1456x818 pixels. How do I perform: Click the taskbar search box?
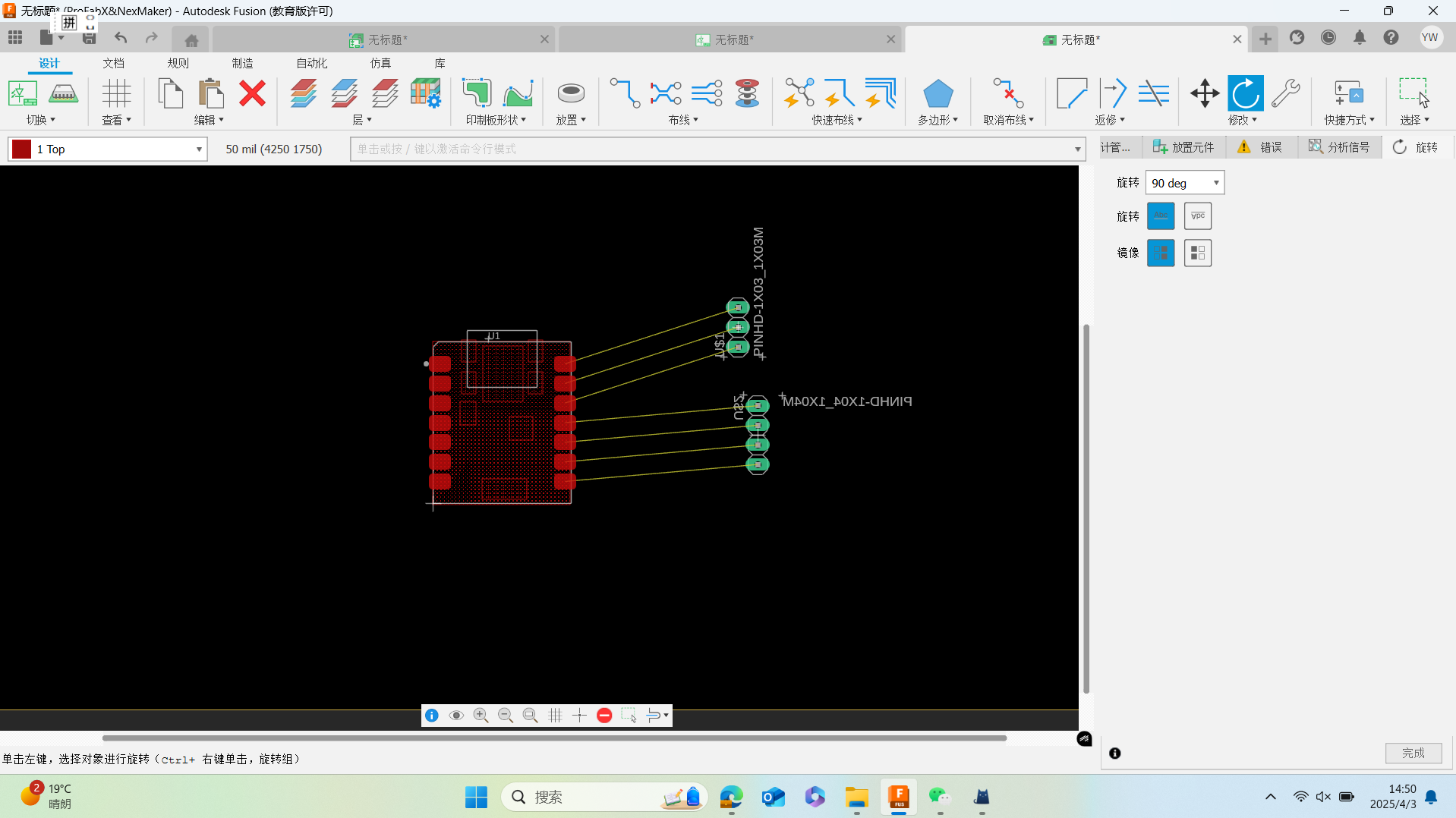tap(604, 798)
